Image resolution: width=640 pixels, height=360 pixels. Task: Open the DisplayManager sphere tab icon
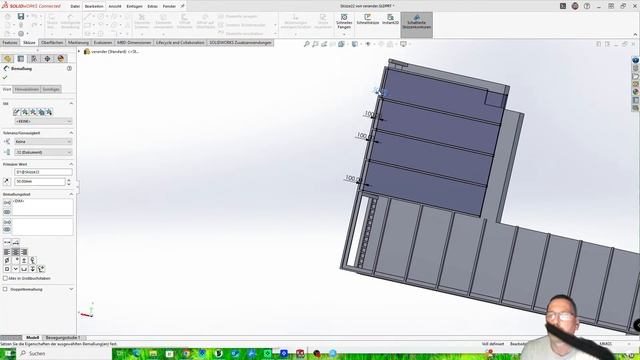(61, 59)
